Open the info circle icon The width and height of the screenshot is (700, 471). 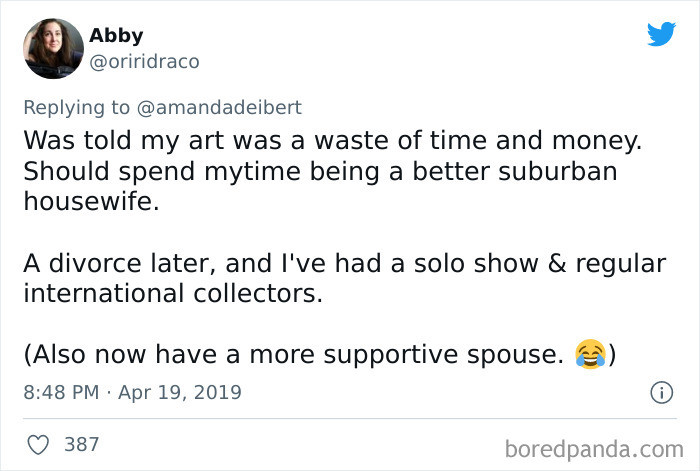[661, 392]
